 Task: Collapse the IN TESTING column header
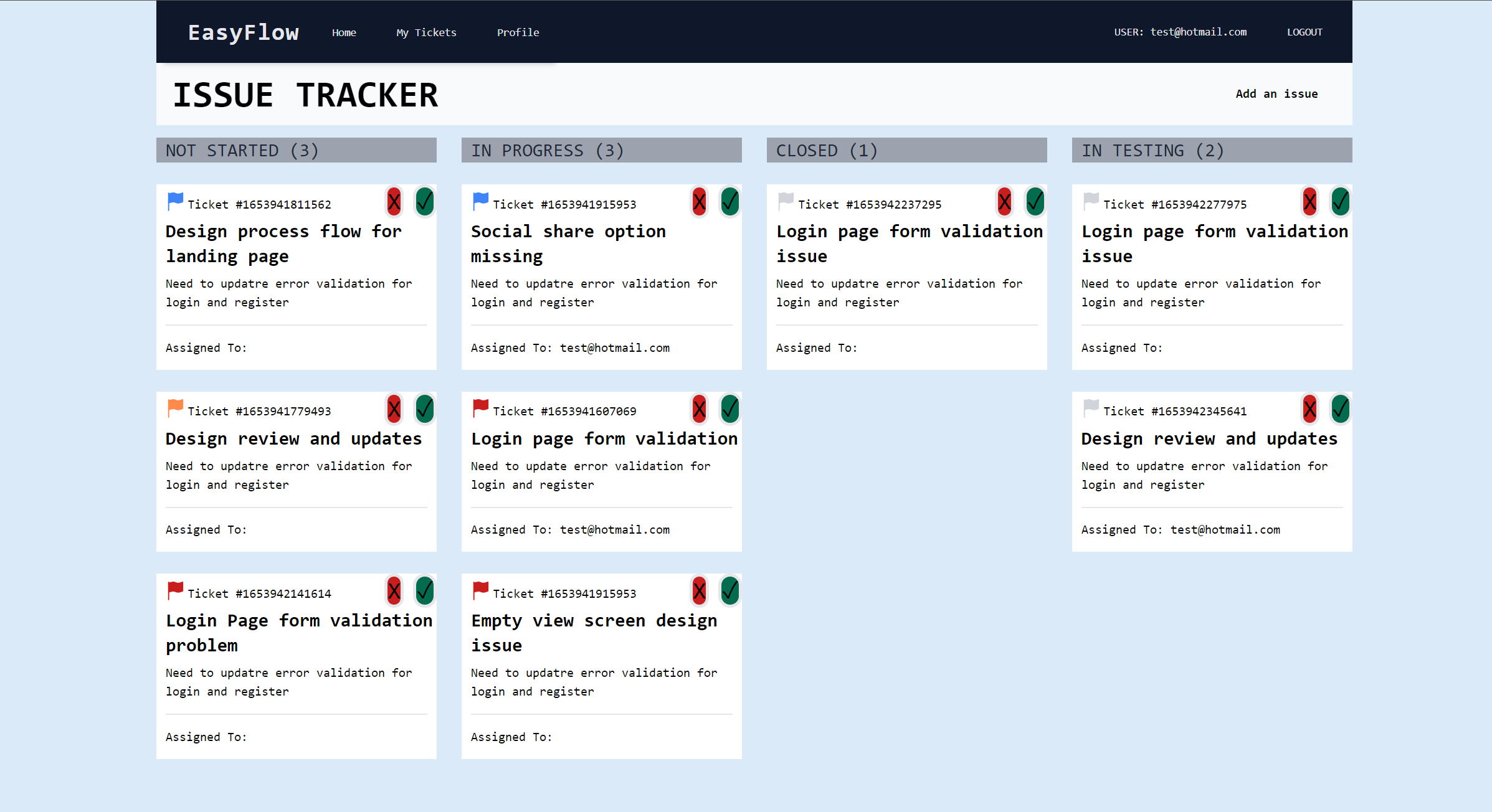[x=1211, y=149]
